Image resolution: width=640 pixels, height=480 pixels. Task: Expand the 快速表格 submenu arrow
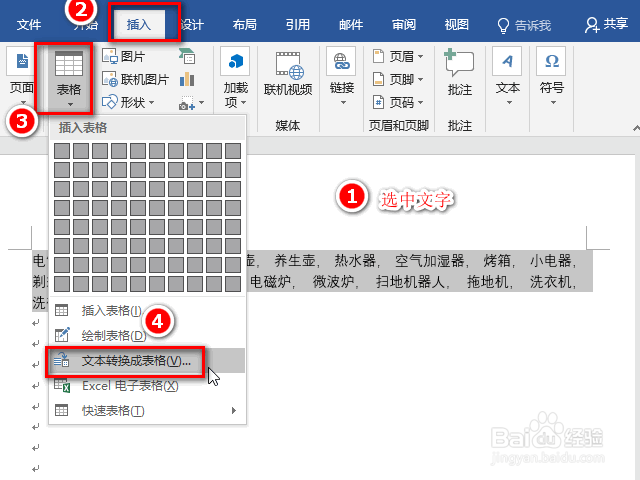coord(233,411)
